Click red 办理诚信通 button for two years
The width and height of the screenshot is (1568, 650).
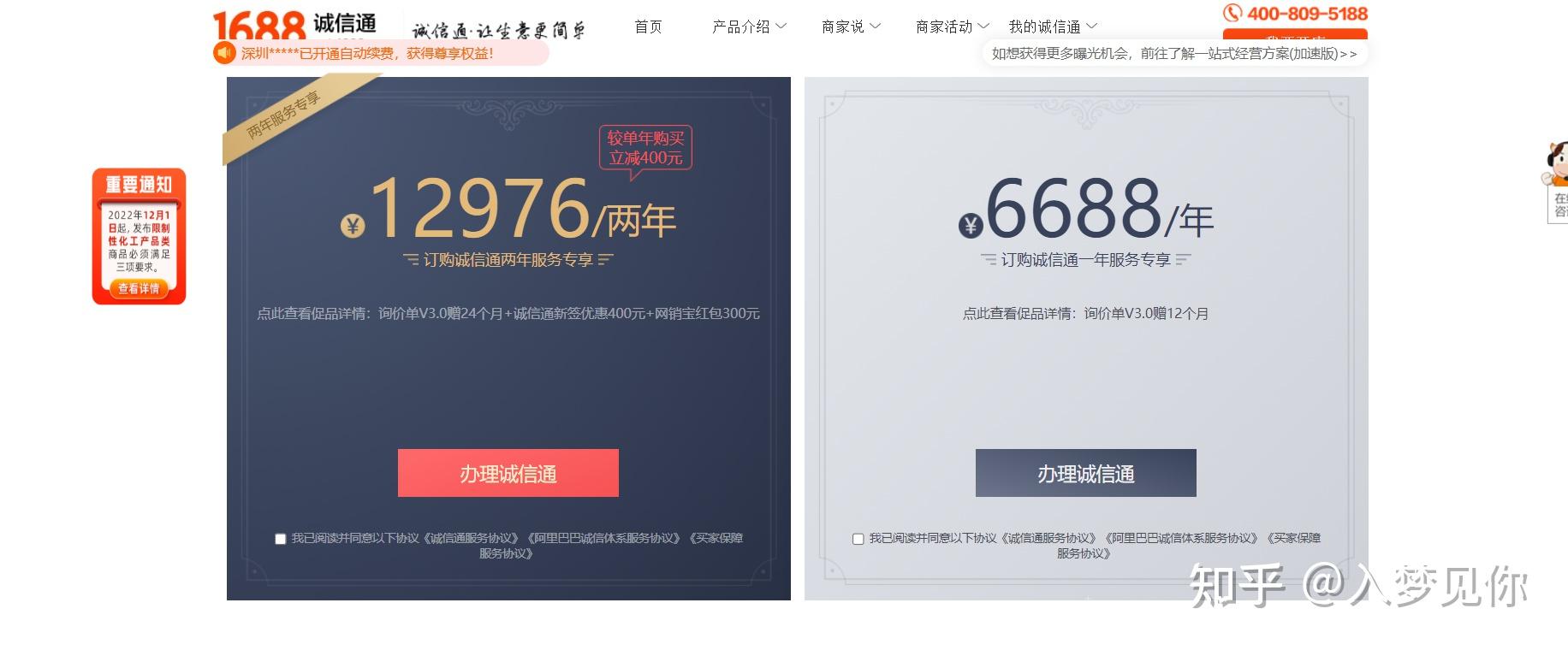tap(508, 473)
